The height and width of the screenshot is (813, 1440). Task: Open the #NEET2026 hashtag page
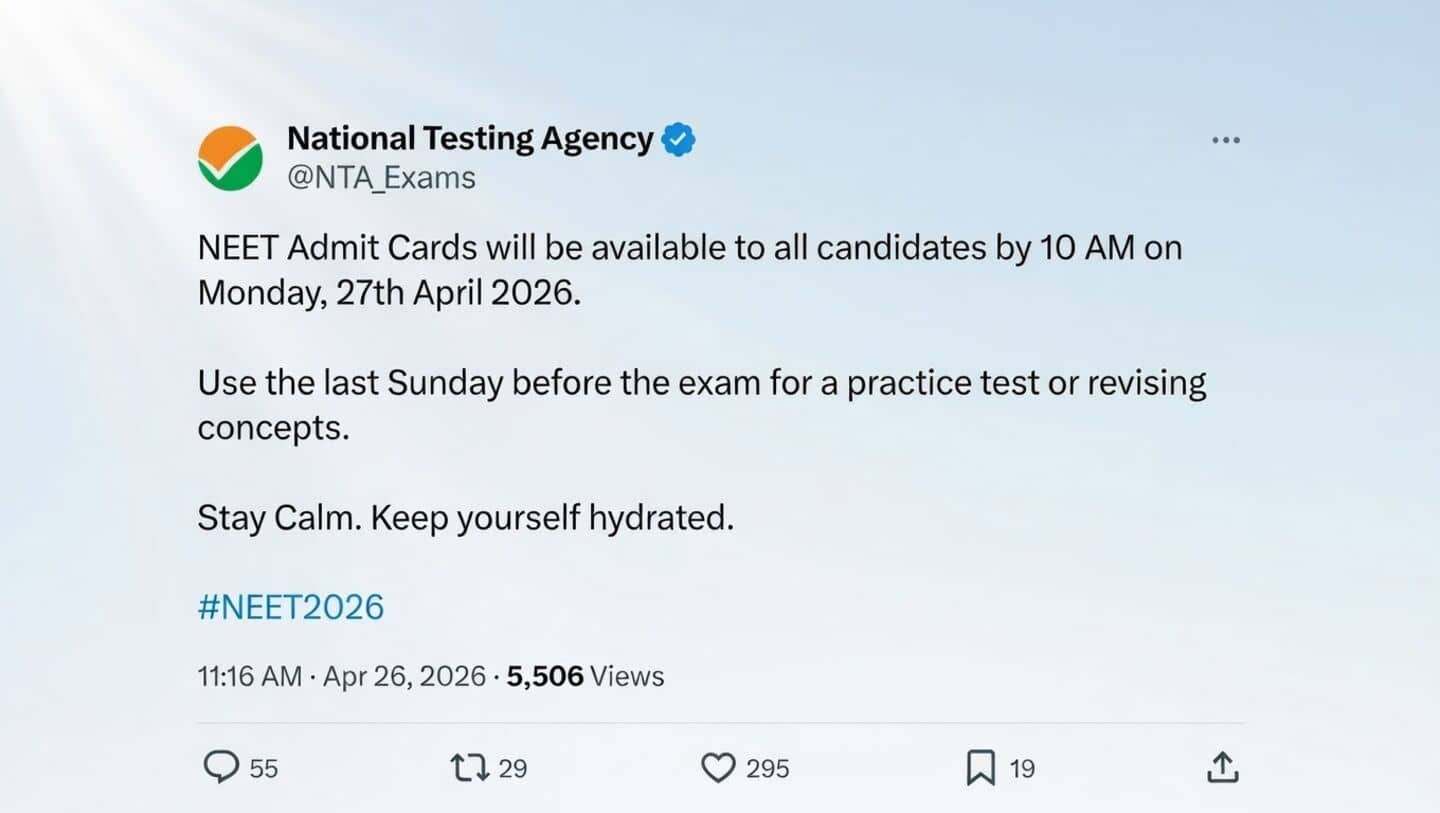(x=290, y=606)
